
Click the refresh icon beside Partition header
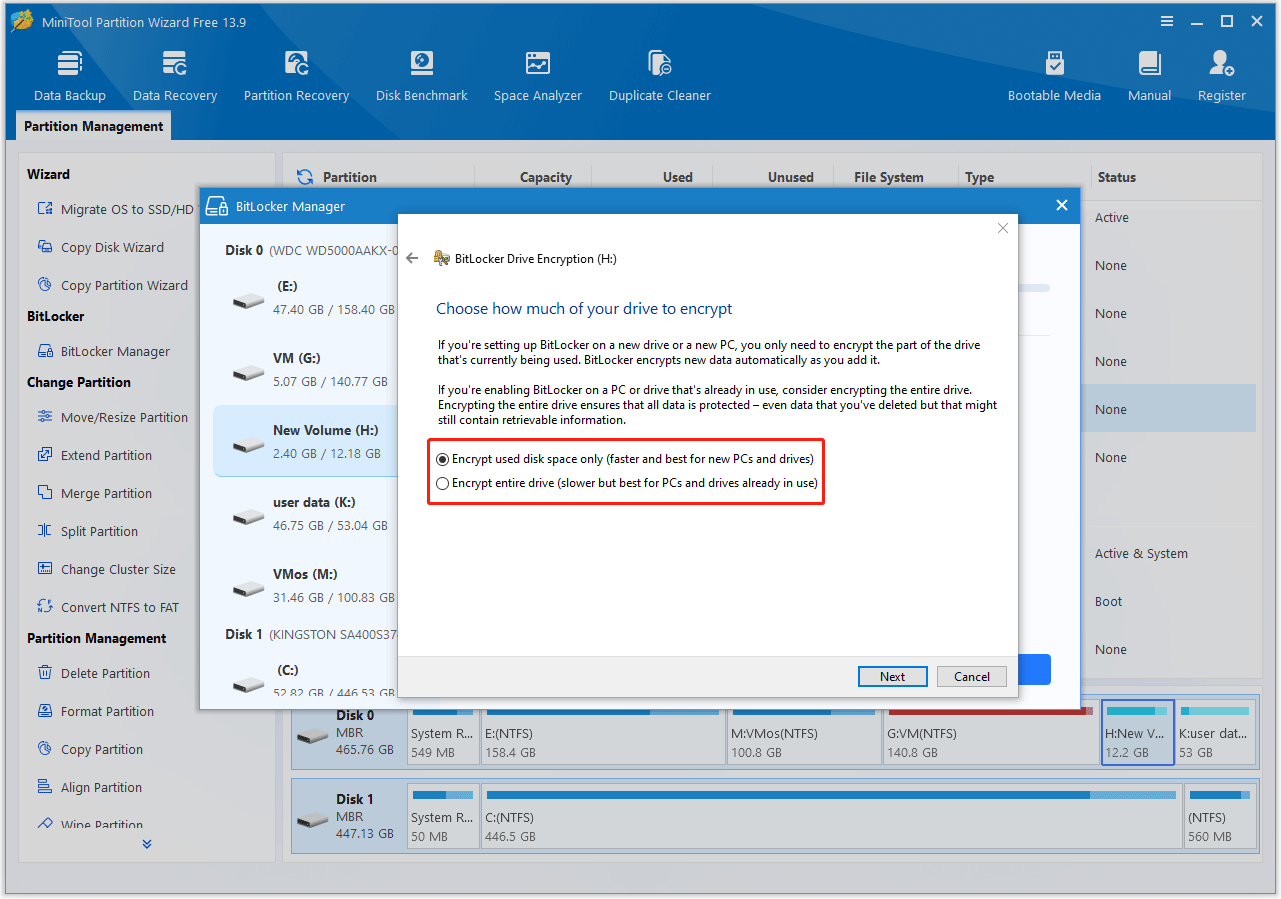305,177
